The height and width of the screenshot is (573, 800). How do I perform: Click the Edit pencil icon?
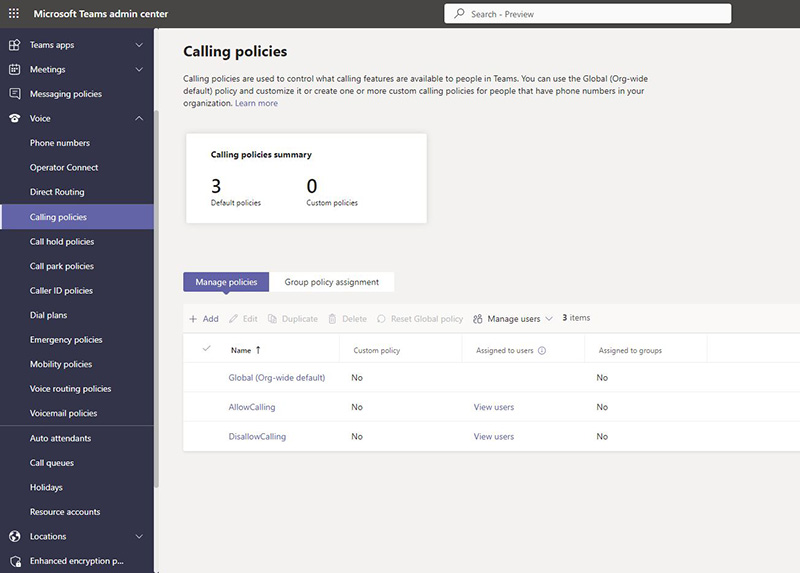point(233,319)
